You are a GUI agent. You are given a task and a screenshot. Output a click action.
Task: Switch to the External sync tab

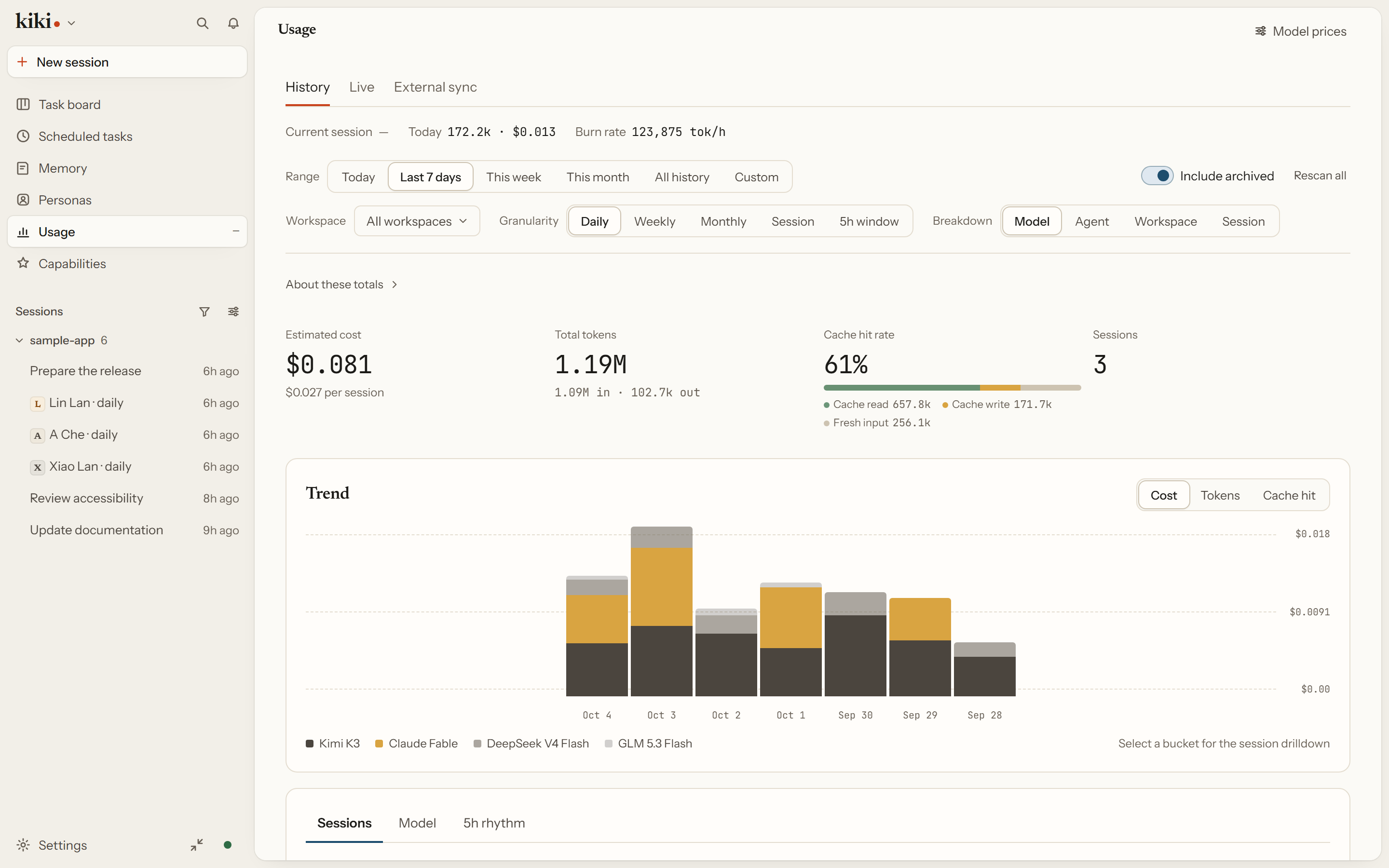(x=435, y=87)
